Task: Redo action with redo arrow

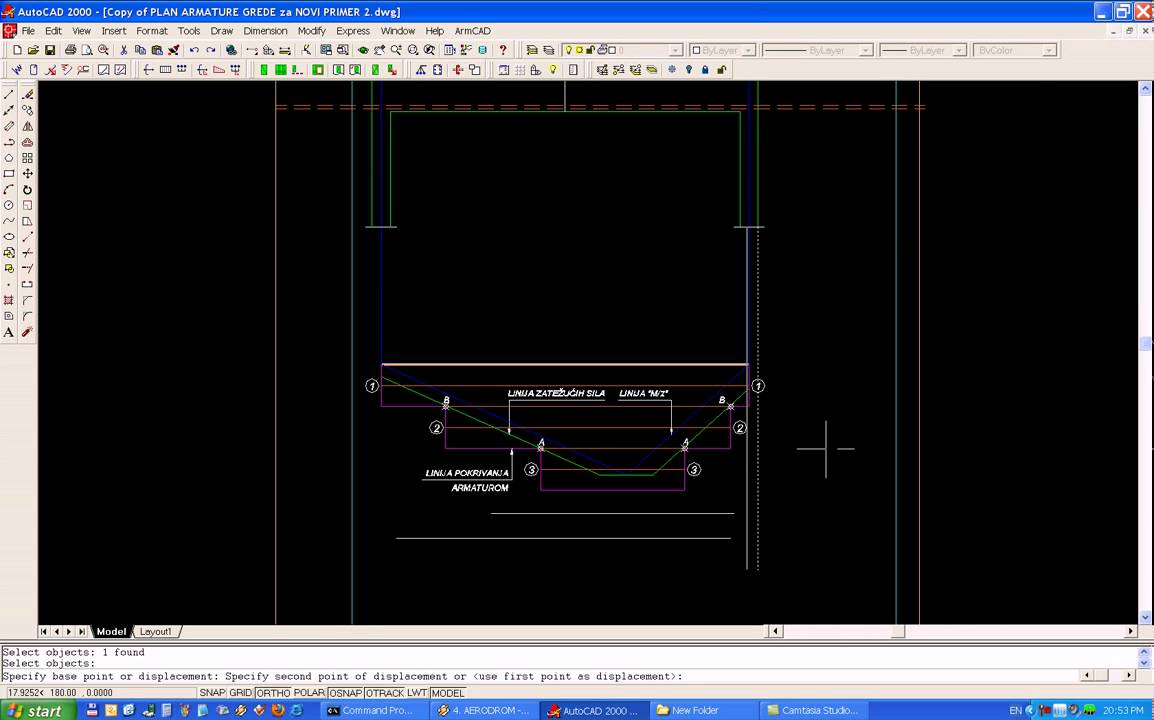Action: click(210, 50)
